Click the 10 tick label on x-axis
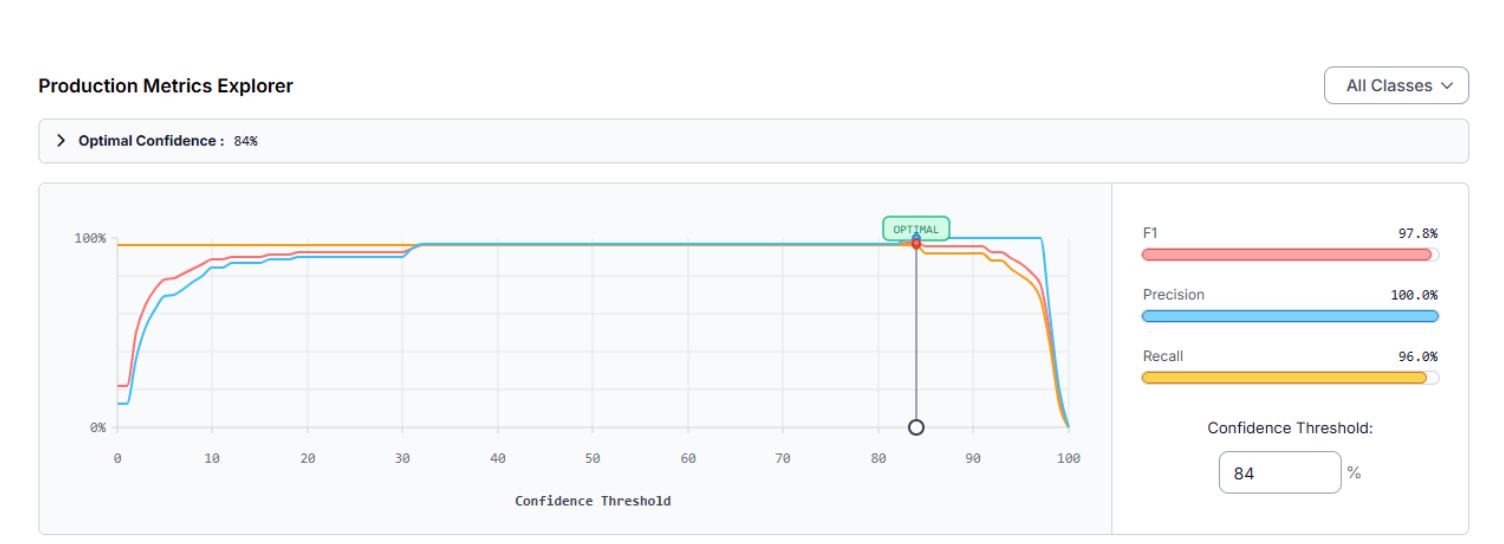 212,458
